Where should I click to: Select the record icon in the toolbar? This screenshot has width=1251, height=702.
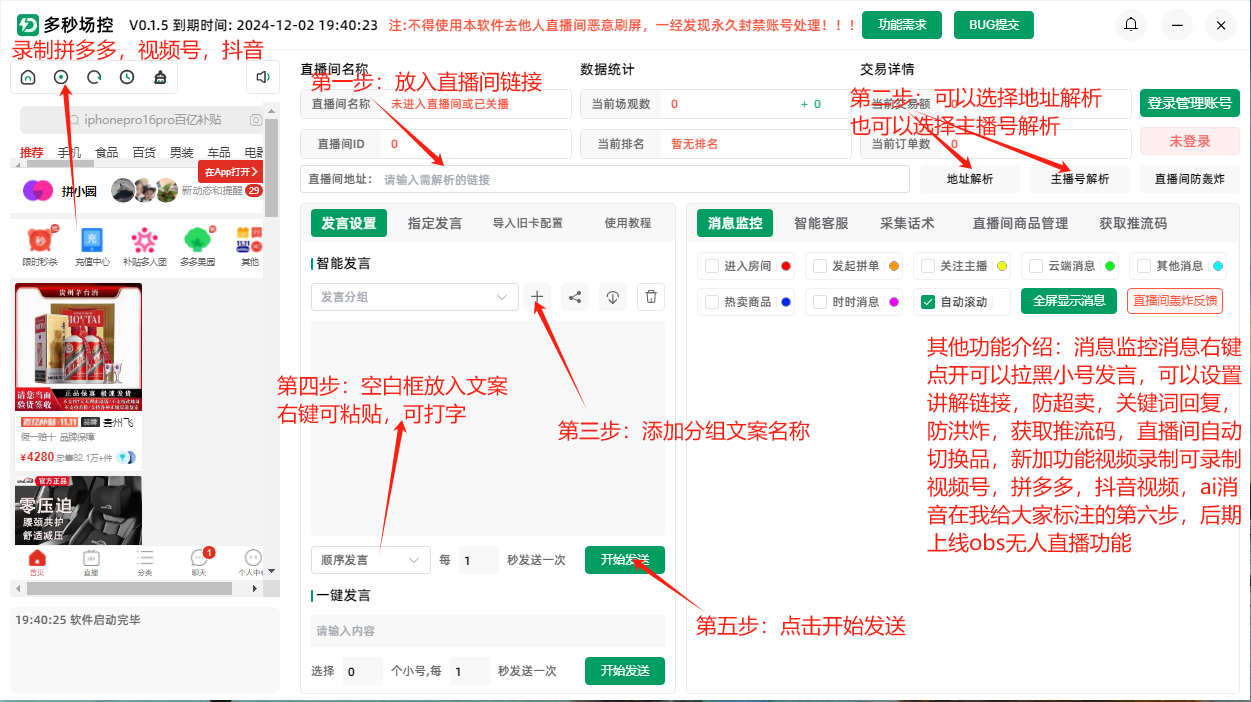pyautogui.click(x=61, y=76)
